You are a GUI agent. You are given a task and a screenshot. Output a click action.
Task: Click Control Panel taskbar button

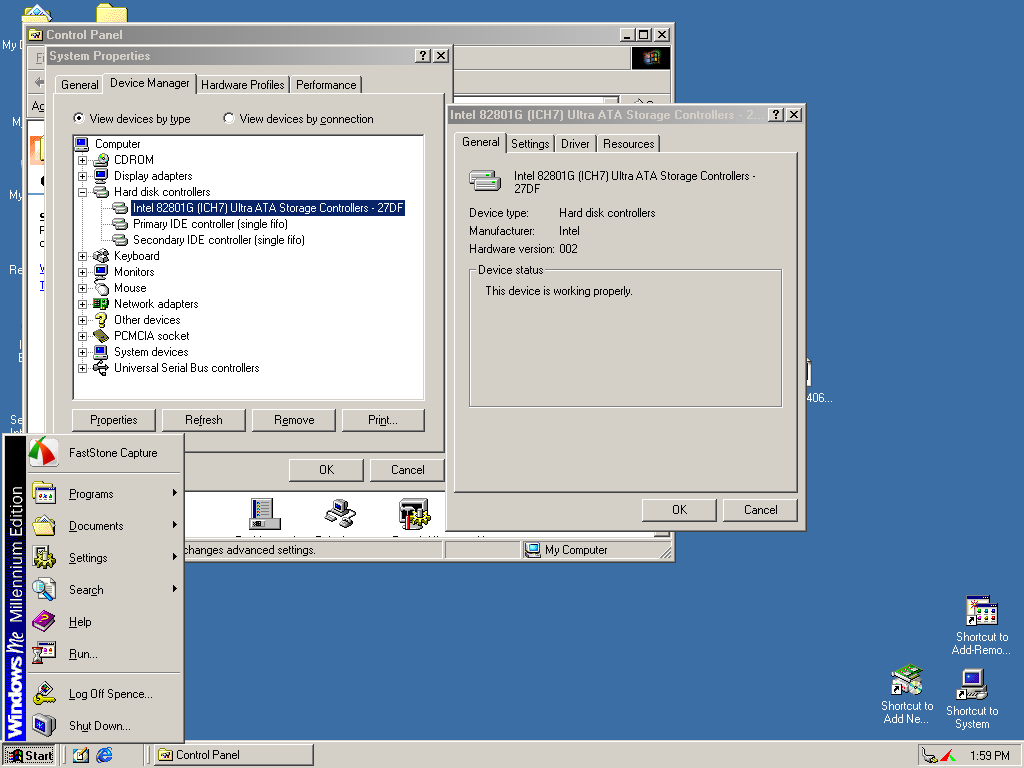point(234,755)
